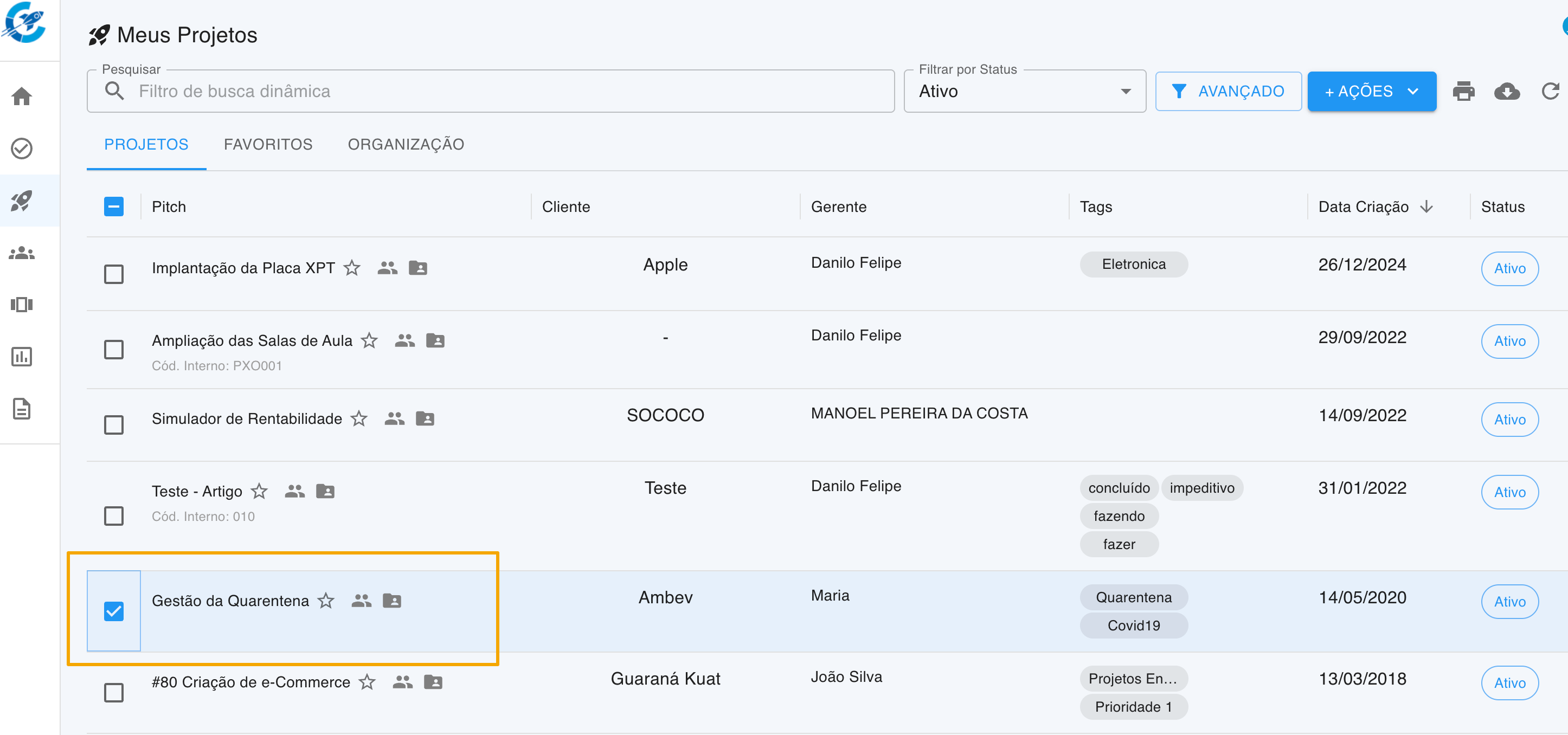Screen dimensions: 1568x735
Task: Sort by Data Criação column arrow
Action: [x=1427, y=207]
